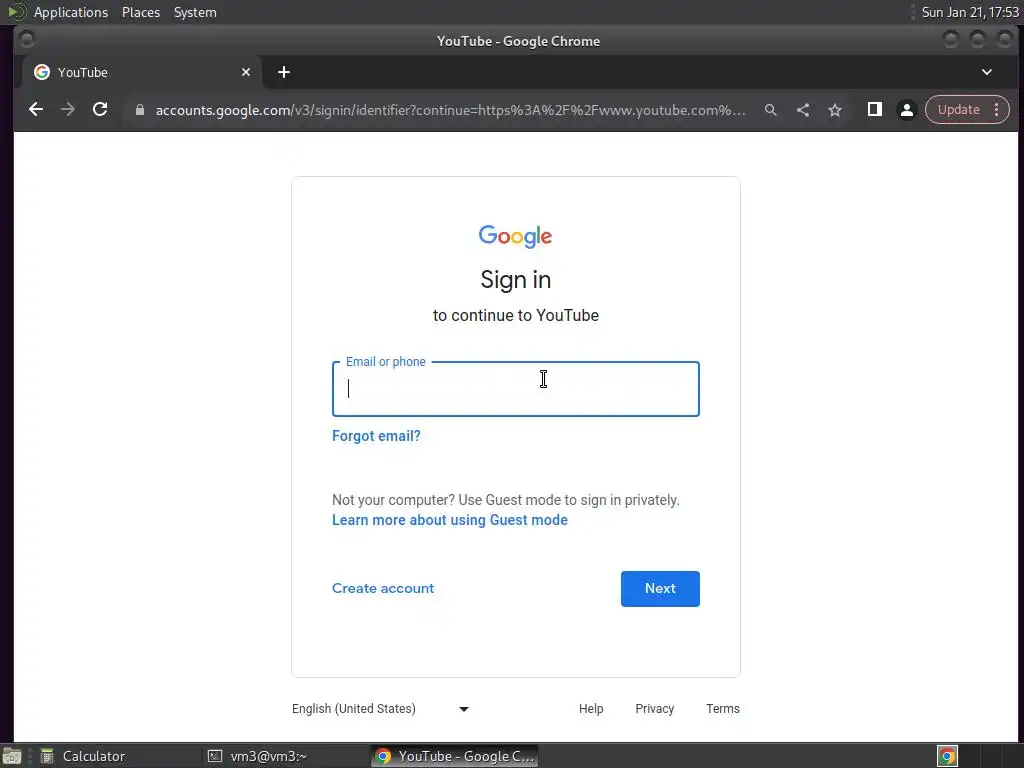The width and height of the screenshot is (1024, 768).
Task: Open Learn more about using Guest mode
Action: coord(450,520)
